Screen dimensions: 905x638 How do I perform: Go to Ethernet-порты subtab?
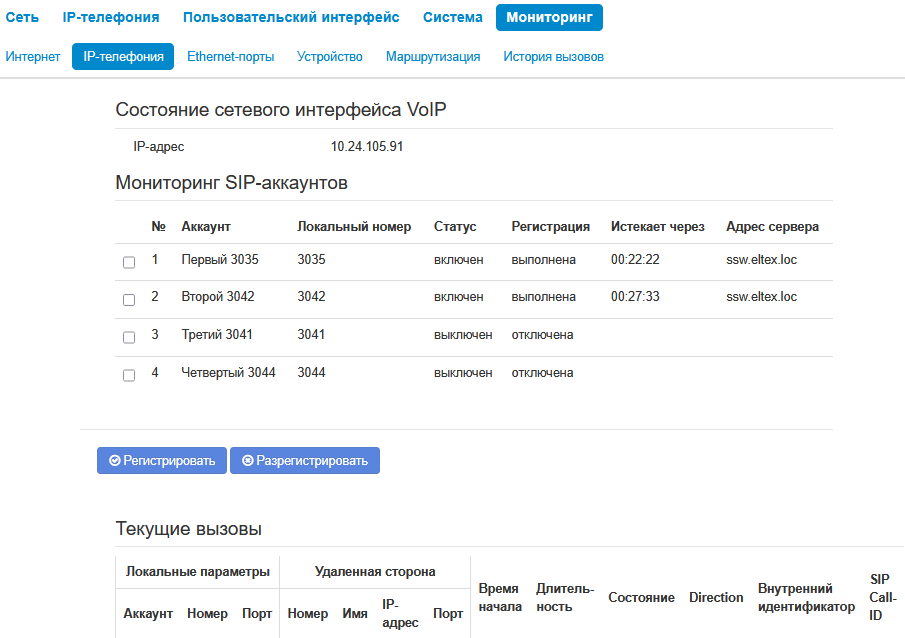click(230, 57)
